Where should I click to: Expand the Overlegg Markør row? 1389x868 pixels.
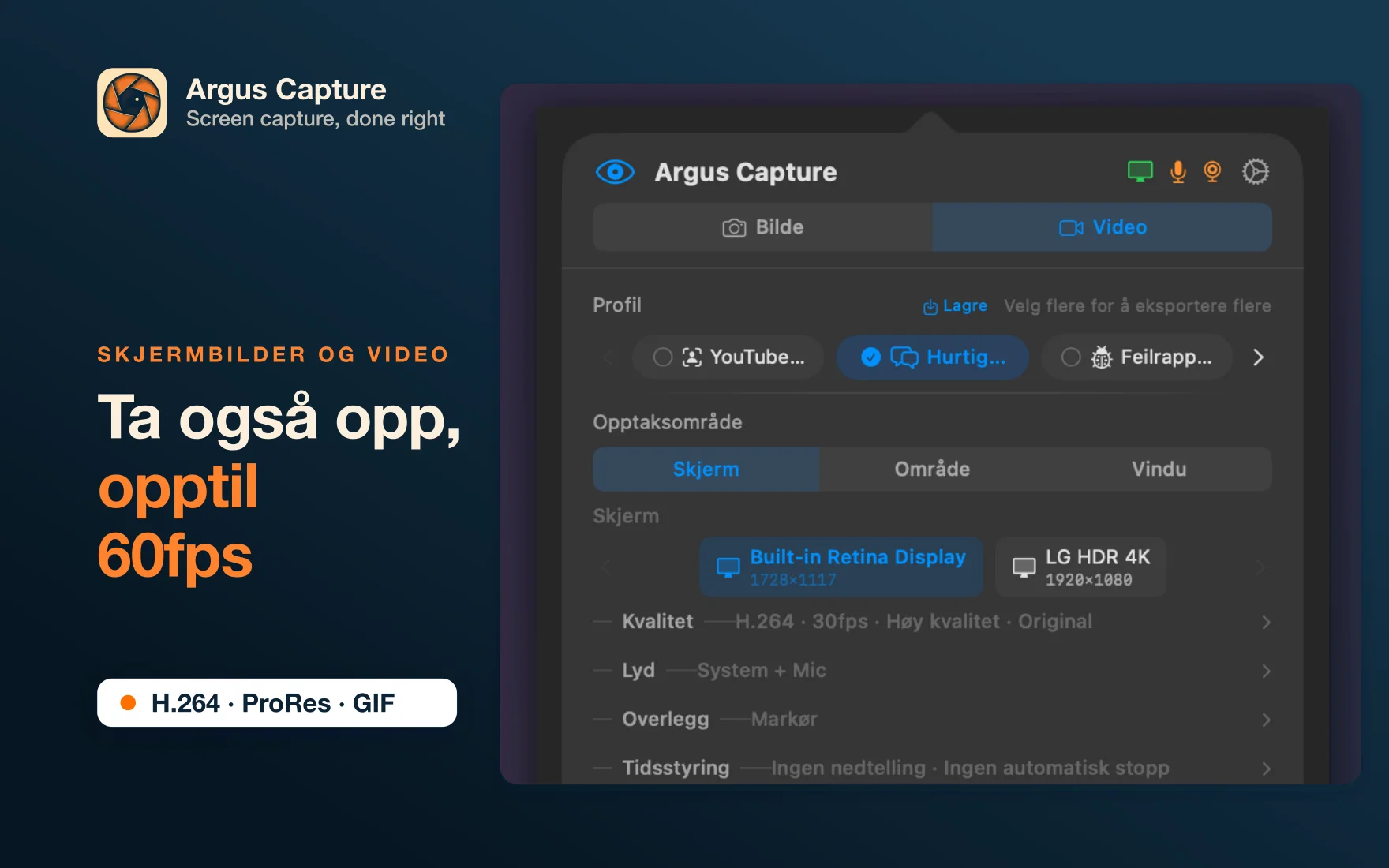932,720
